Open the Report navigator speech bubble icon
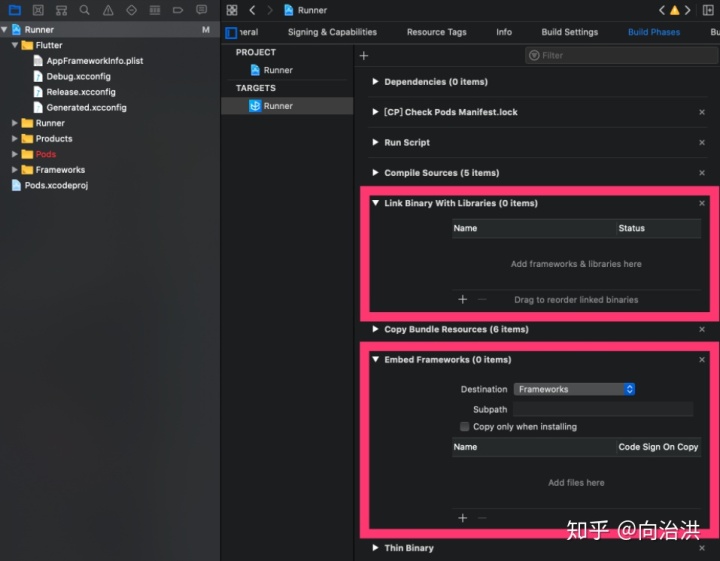The height and width of the screenshot is (561, 720). [x=201, y=10]
